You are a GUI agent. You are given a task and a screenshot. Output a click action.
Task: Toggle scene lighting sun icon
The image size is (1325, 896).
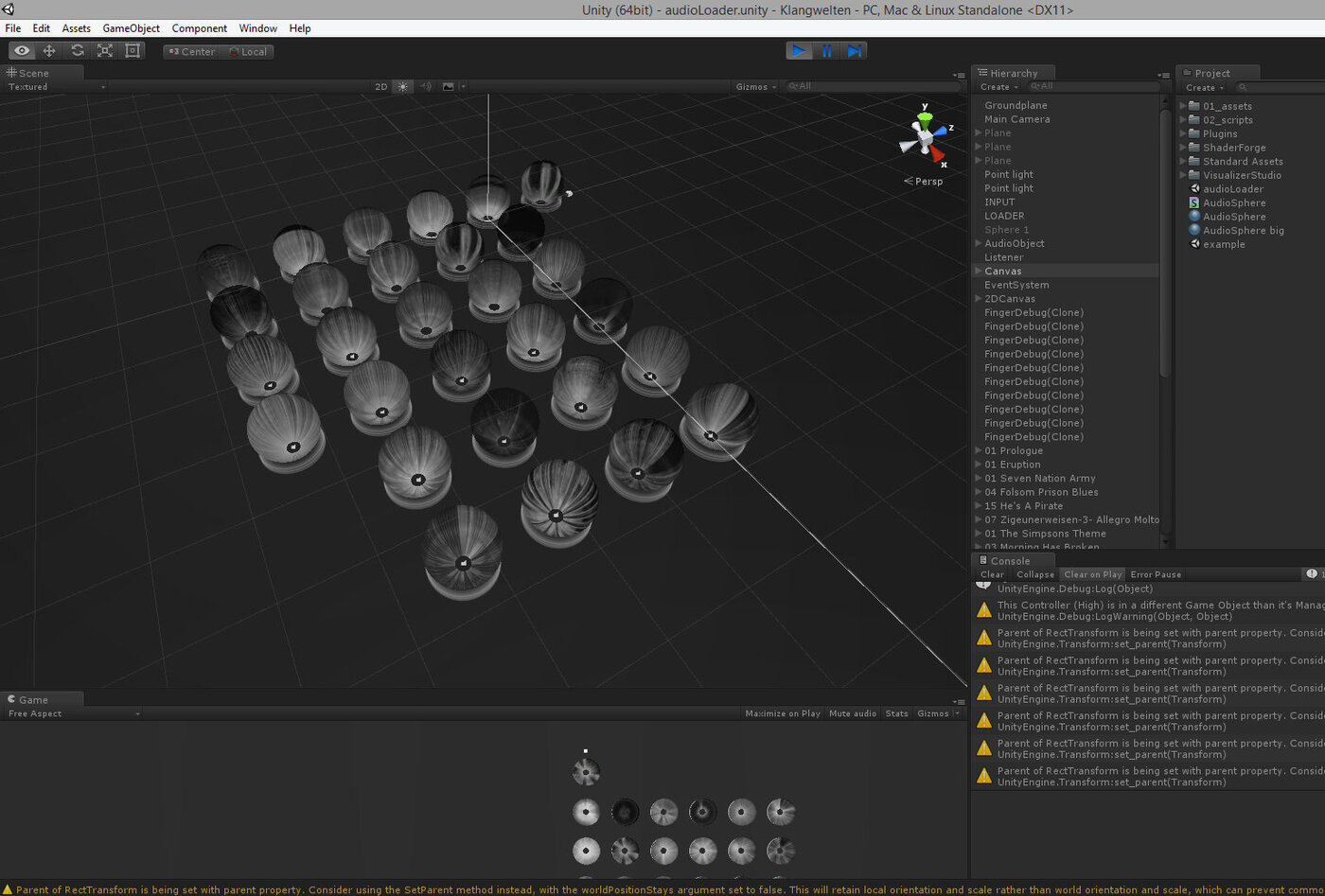403,86
